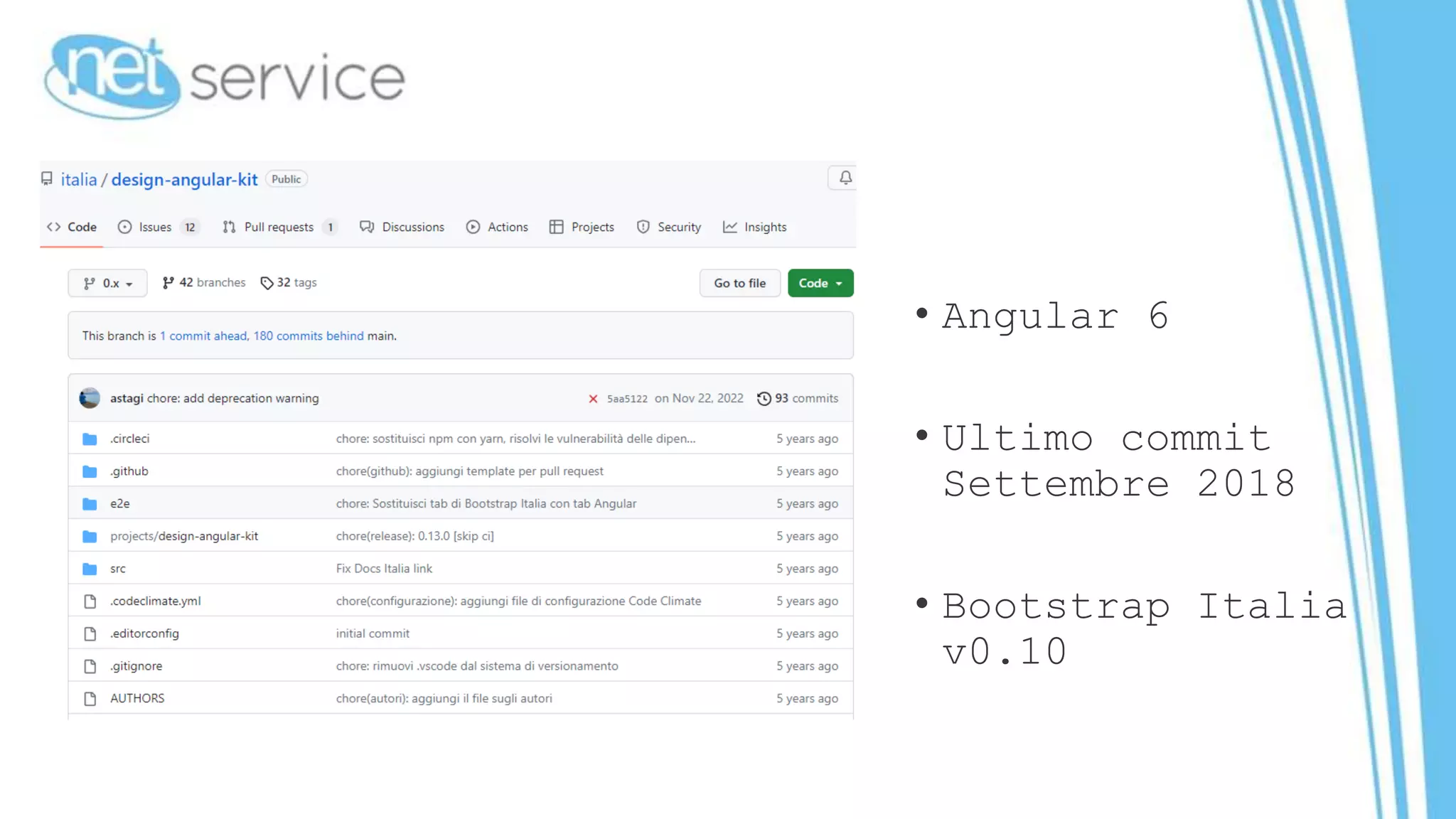Click the Issues count badge 12
Image resolution: width=1456 pixels, height=819 pixels.
[x=190, y=227]
